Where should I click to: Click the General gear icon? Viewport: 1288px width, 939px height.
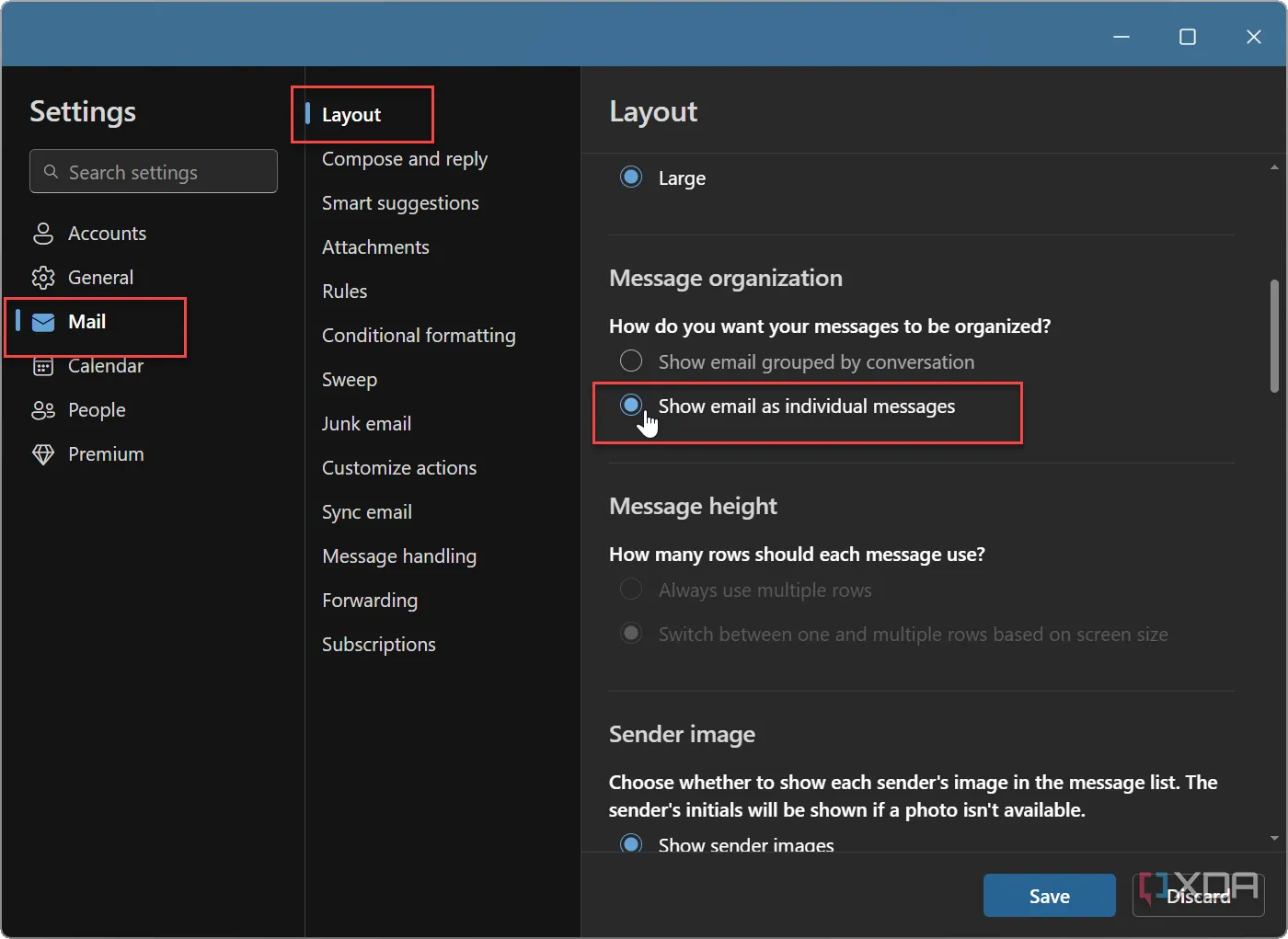43,278
